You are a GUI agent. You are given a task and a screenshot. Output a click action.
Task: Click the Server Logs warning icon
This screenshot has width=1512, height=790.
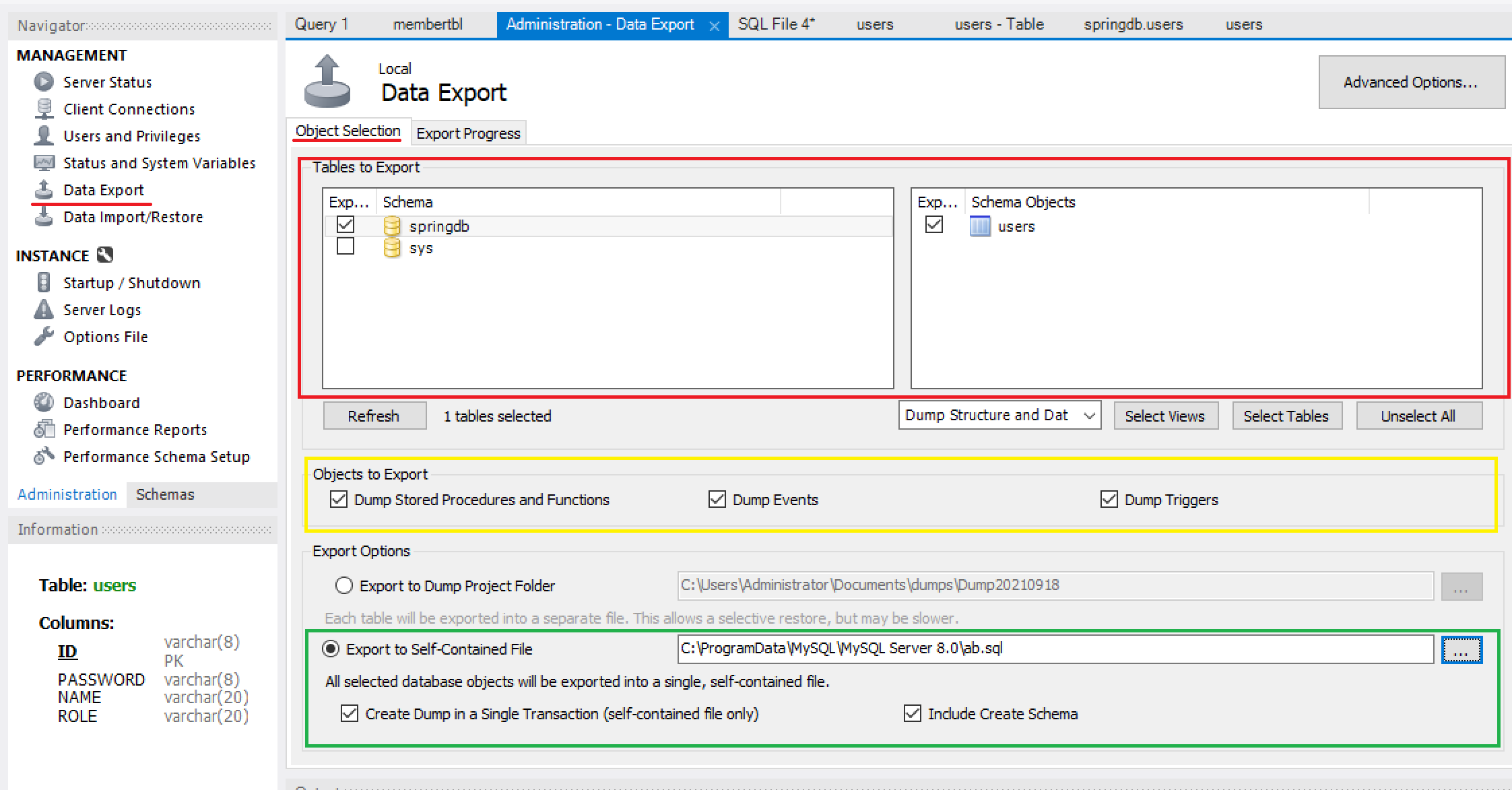pos(44,310)
